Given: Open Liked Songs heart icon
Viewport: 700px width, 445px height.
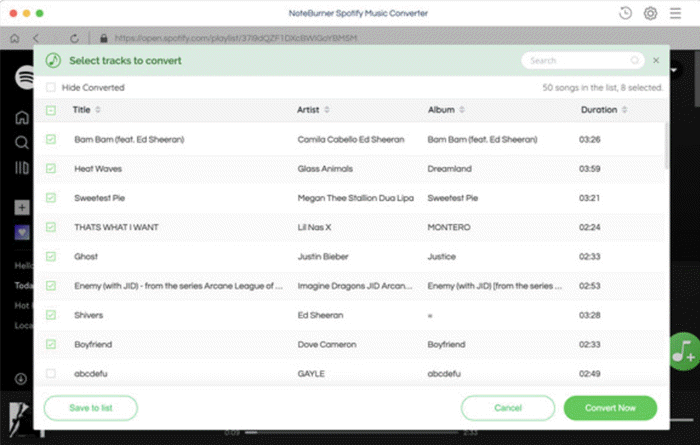Looking at the screenshot, I should (22, 232).
